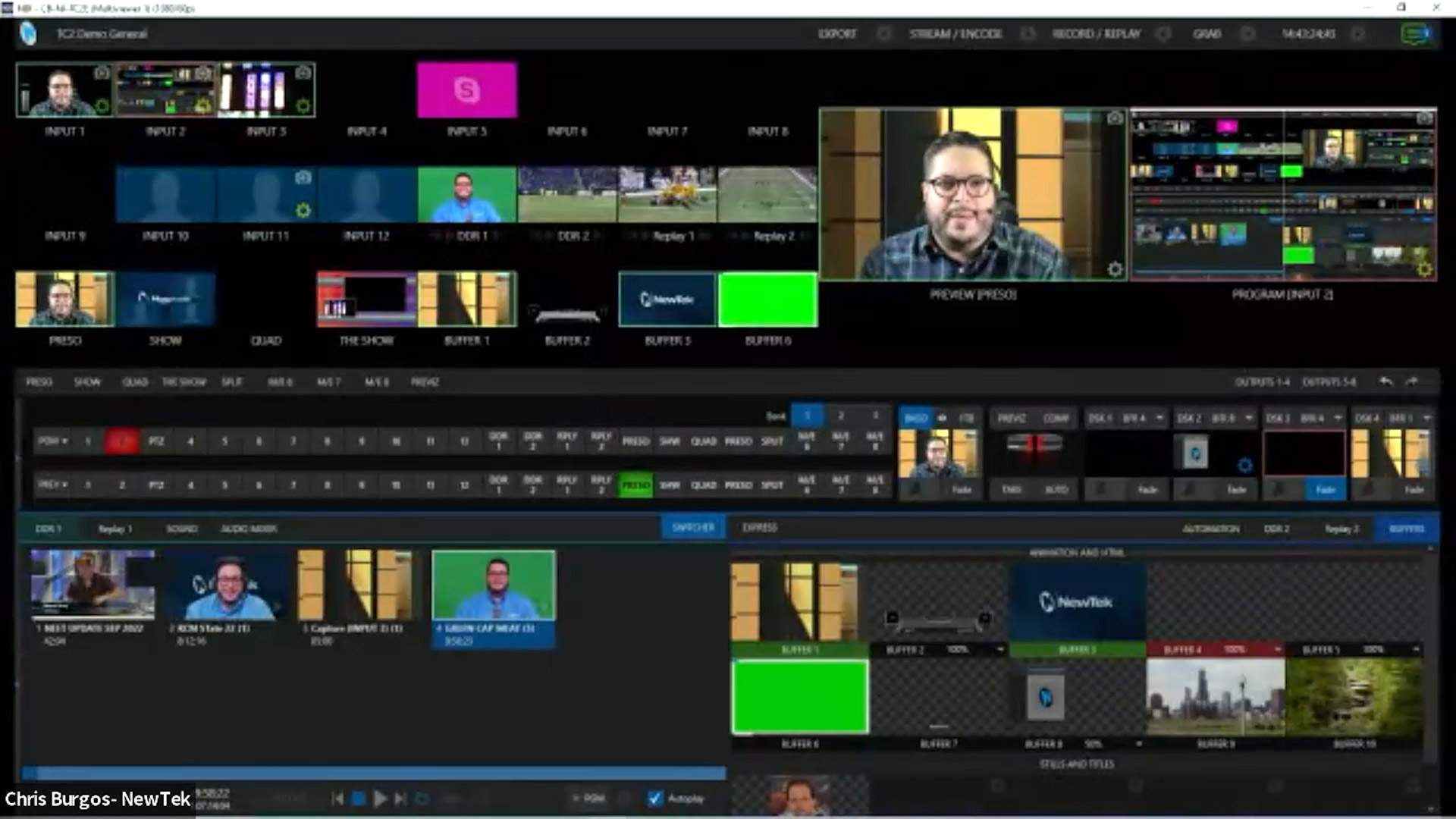The image size is (1456, 819).
Task: Open the DSK 1 source dropdown
Action: pos(1159,418)
